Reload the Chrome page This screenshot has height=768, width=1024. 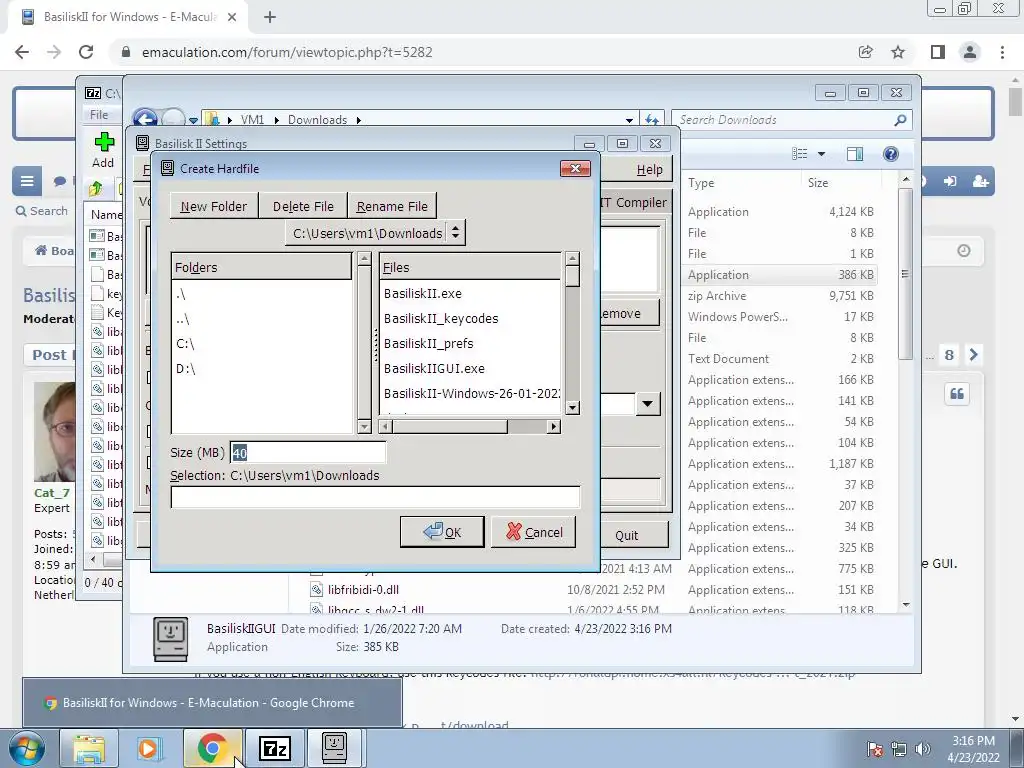(x=86, y=52)
